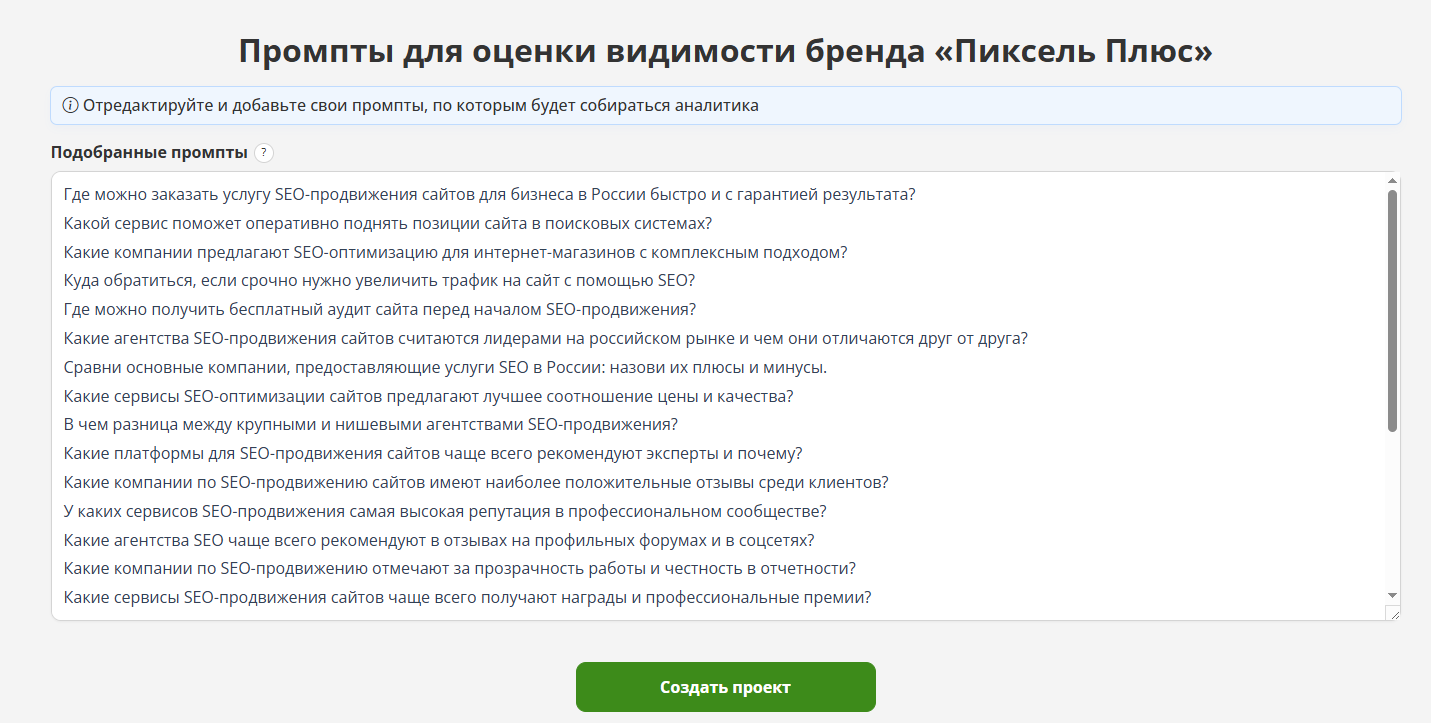Click the vertical scrollbar thumb of prompts box
The image size is (1431, 723).
point(1392,311)
